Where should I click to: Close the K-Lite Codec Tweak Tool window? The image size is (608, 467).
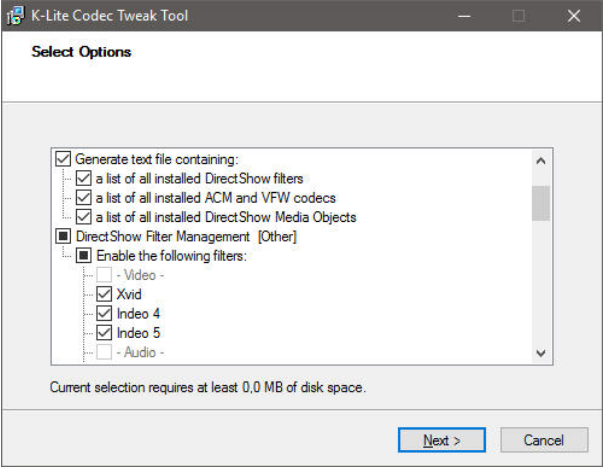pos(573,17)
